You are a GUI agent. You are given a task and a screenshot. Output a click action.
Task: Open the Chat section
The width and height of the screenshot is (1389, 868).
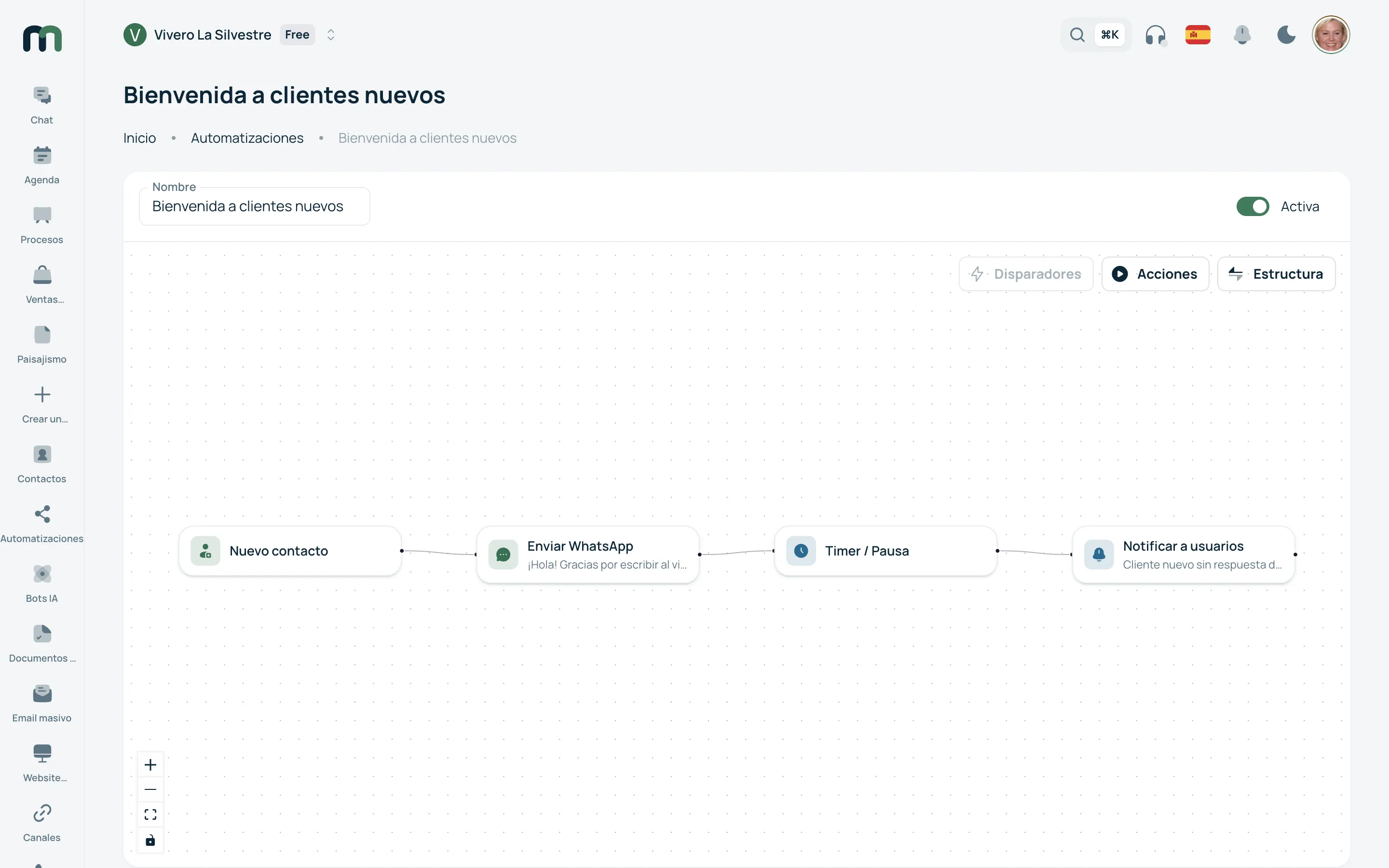pyautogui.click(x=42, y=106)
